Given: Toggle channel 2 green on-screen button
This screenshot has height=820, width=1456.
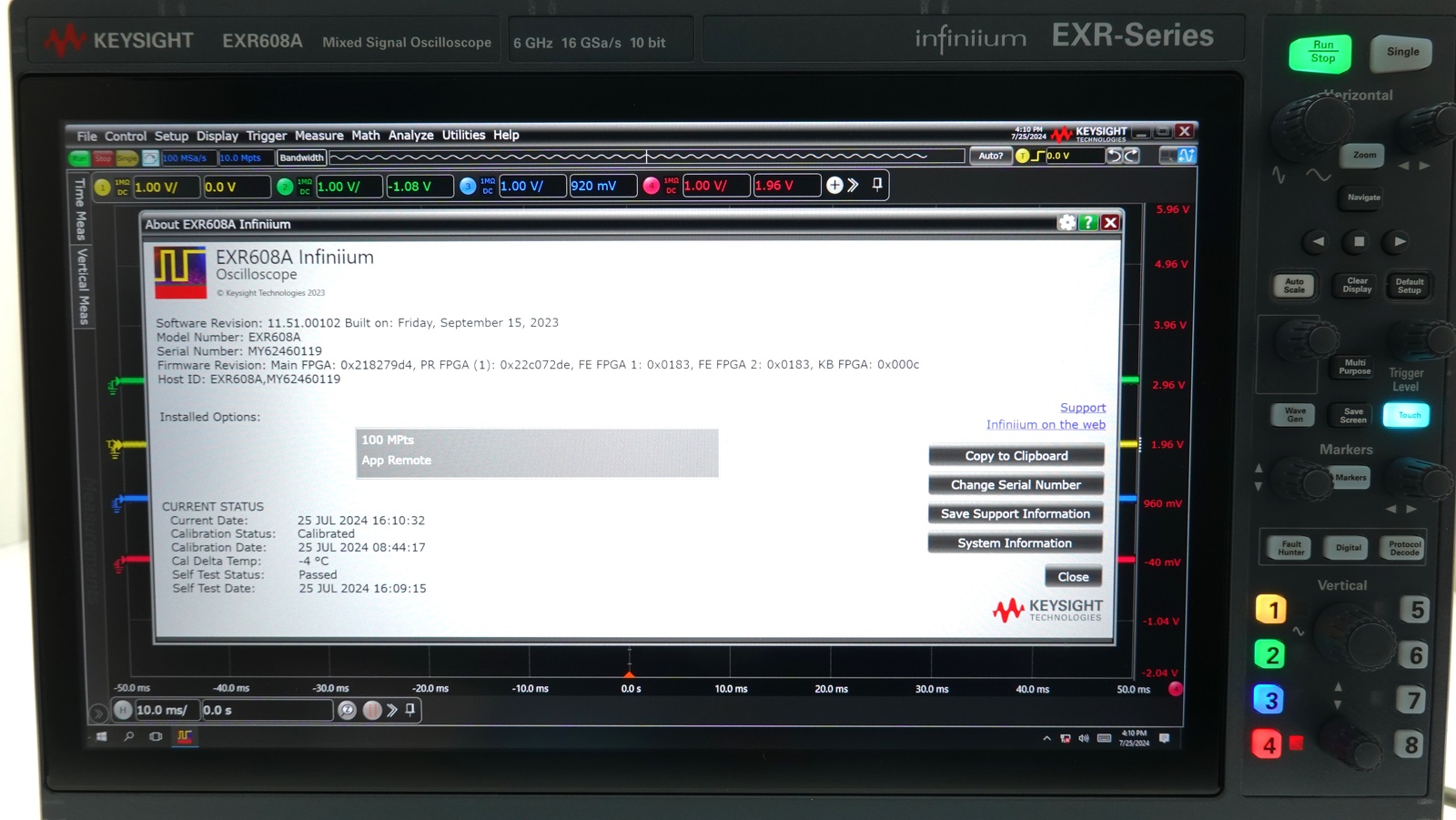Looking at the screenshot, I should pos(285,187).
